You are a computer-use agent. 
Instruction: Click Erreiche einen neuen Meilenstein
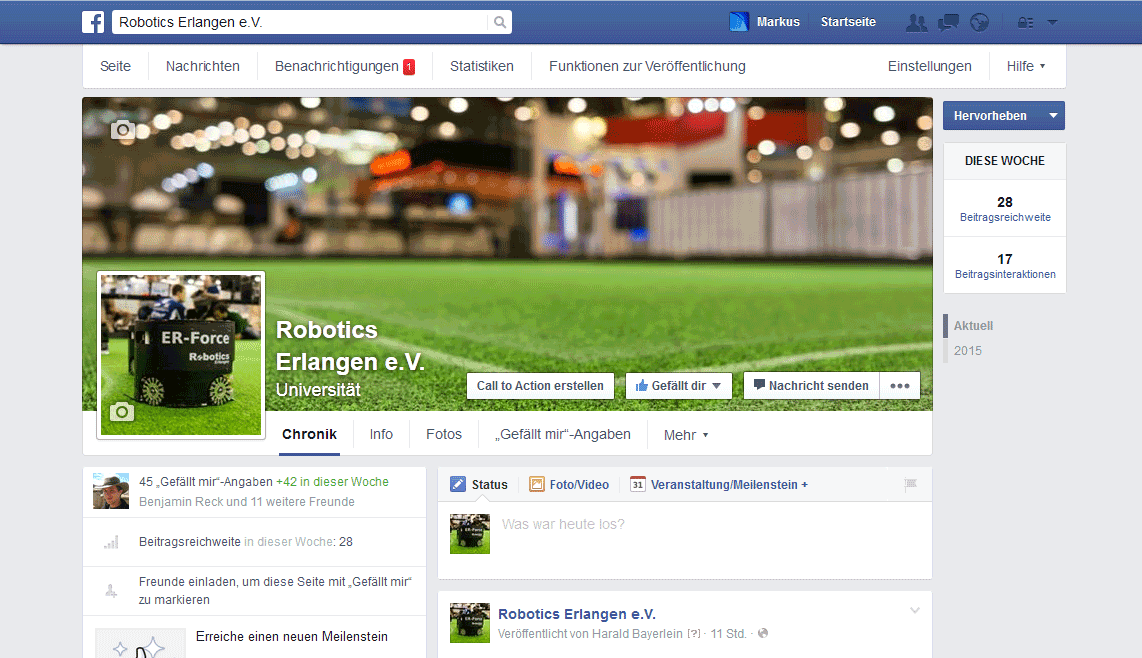click(x=291, y=636)
